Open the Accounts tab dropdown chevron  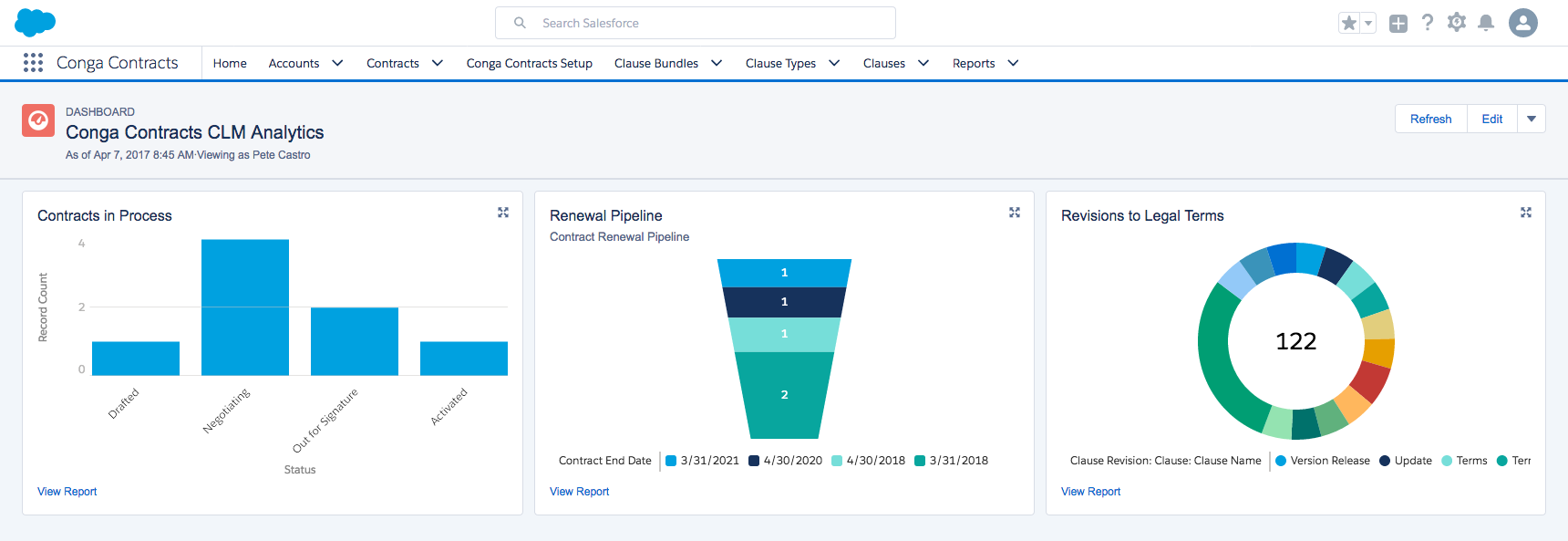pos(337,63)
